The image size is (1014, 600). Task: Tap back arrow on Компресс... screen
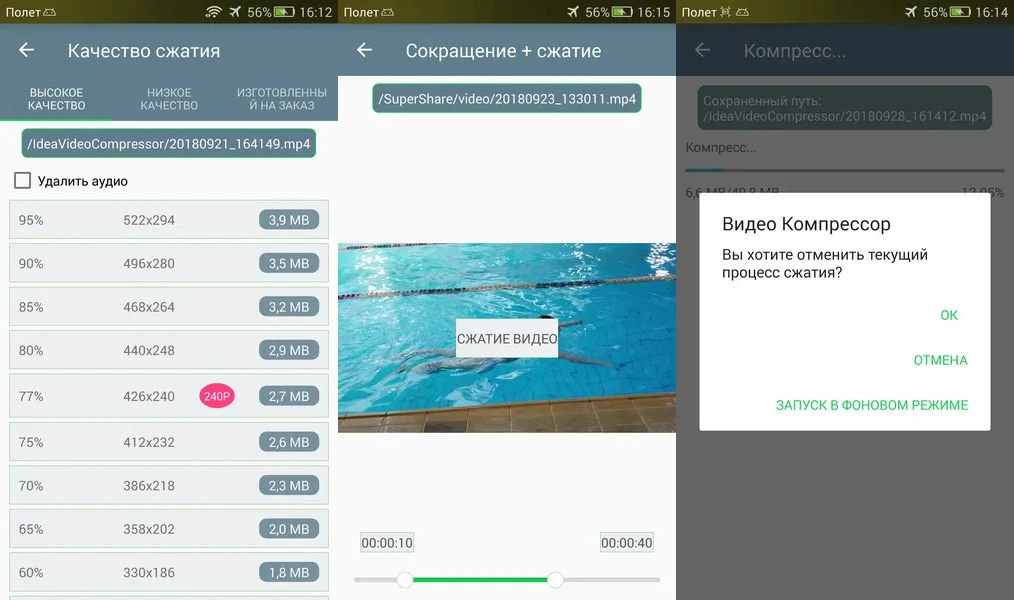(x=702, y=50)
